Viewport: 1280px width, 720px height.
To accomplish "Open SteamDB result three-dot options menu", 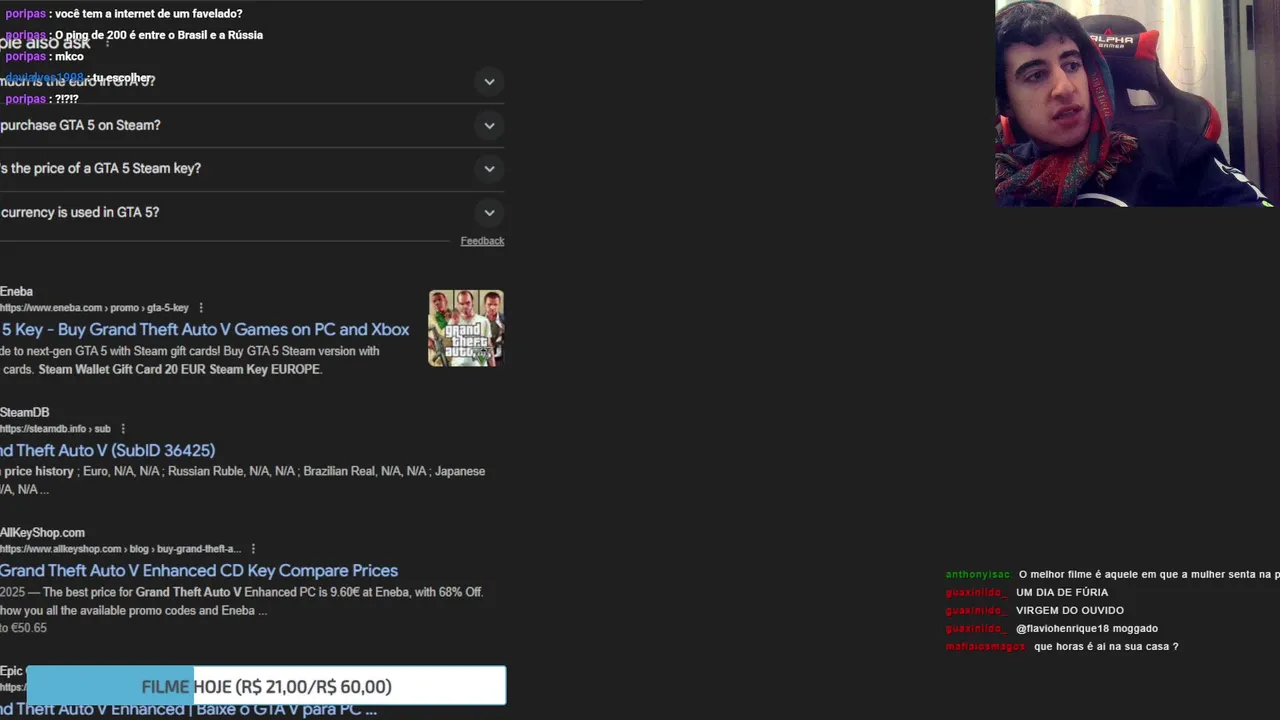I will pyautogui.click(x=123, y=429).
